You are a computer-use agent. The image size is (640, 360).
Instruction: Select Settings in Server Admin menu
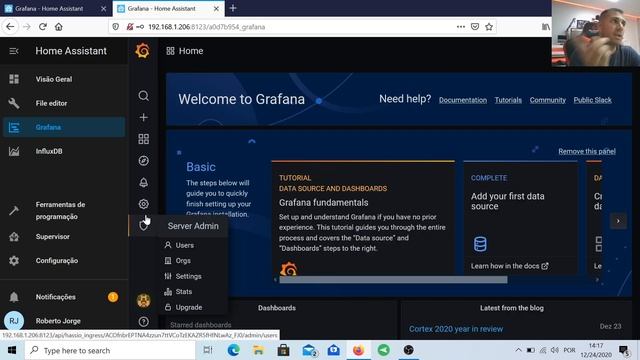tap(188, 276)
